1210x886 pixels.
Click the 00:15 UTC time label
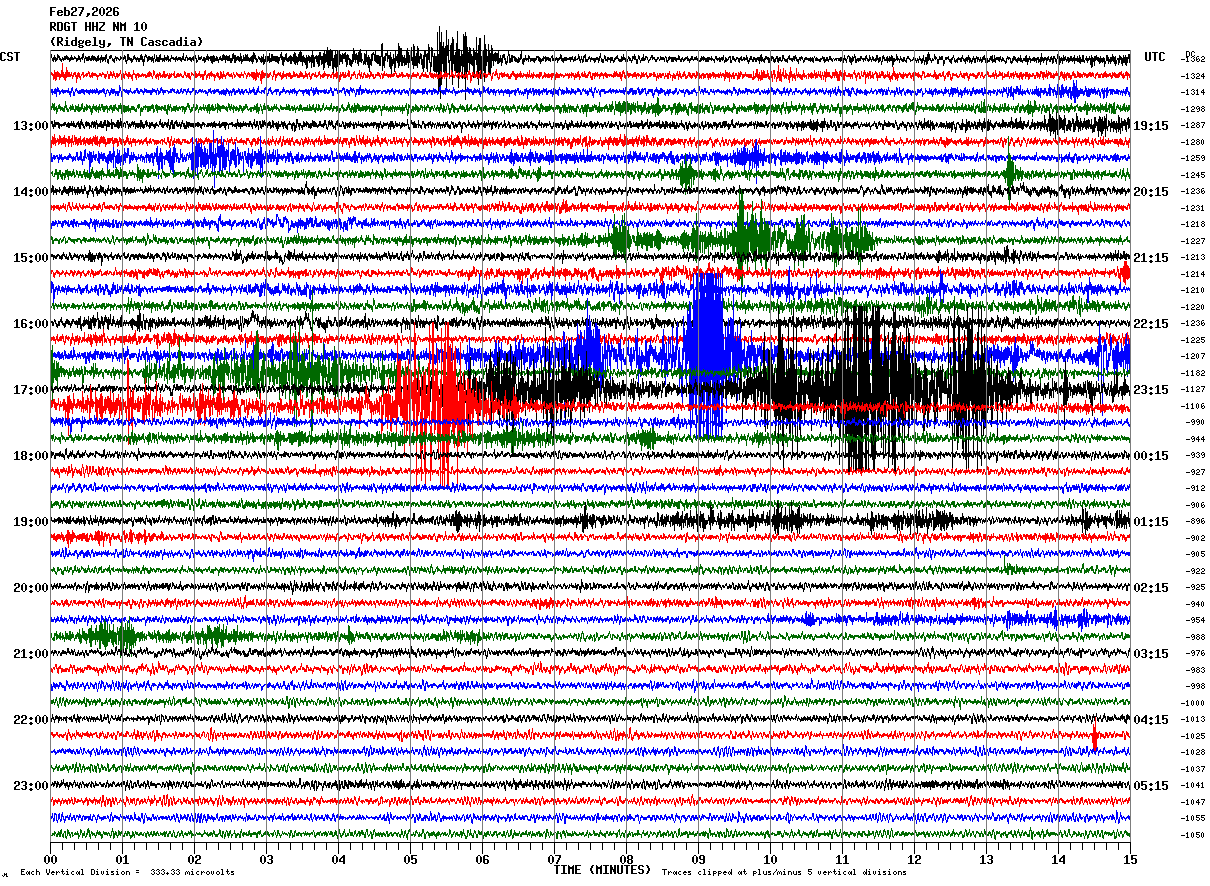point(1151,456)
